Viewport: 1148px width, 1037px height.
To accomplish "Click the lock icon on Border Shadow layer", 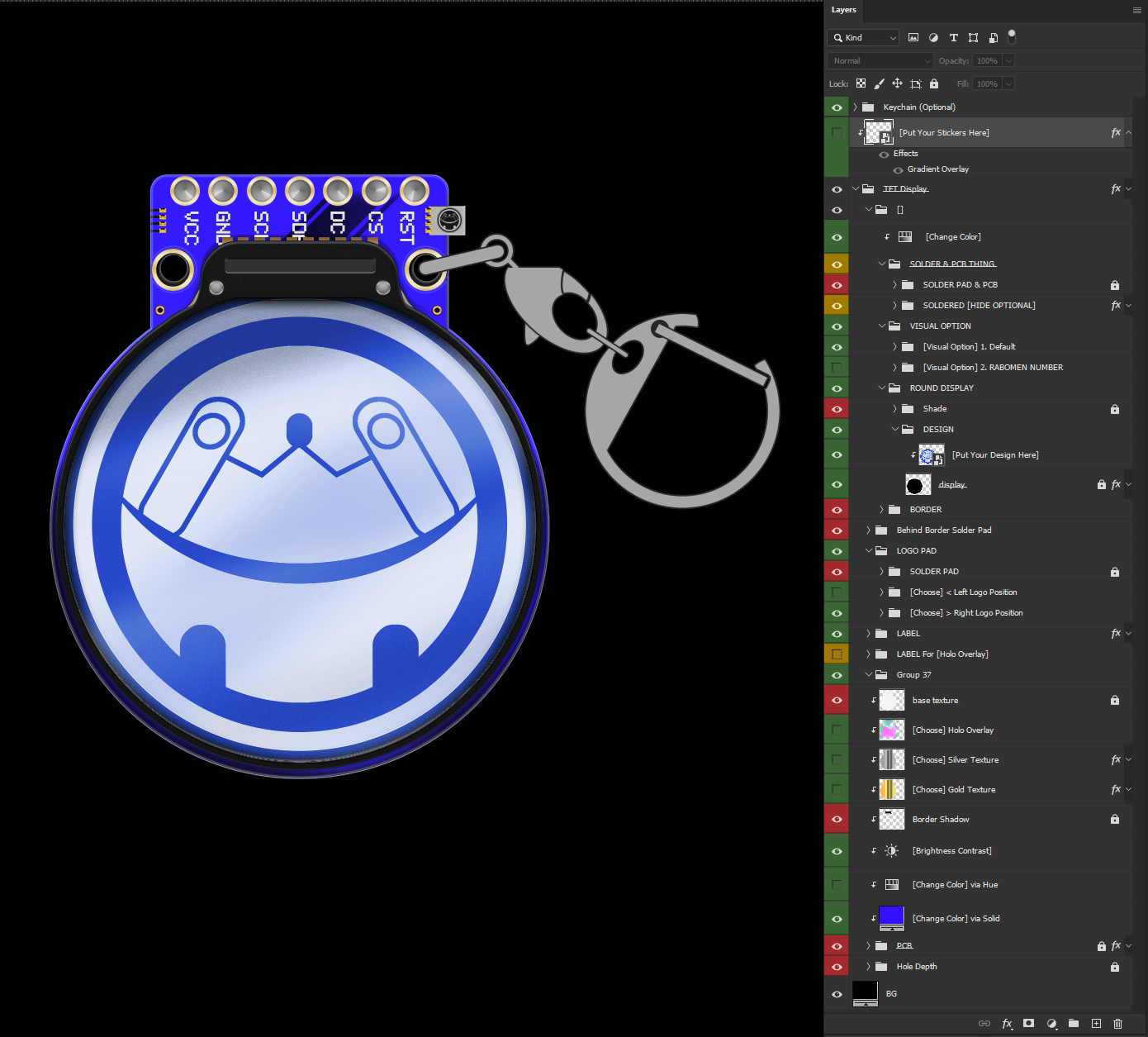I will click(1115, 820).
